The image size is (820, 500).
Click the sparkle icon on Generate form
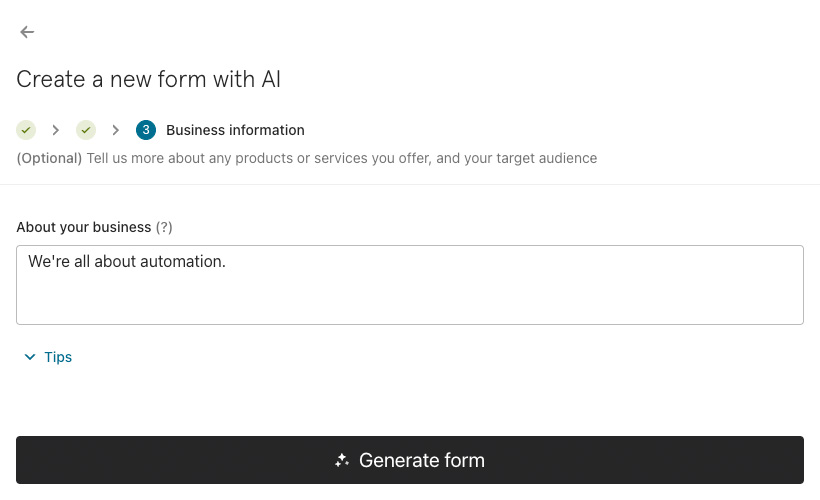tap(342, 460)
